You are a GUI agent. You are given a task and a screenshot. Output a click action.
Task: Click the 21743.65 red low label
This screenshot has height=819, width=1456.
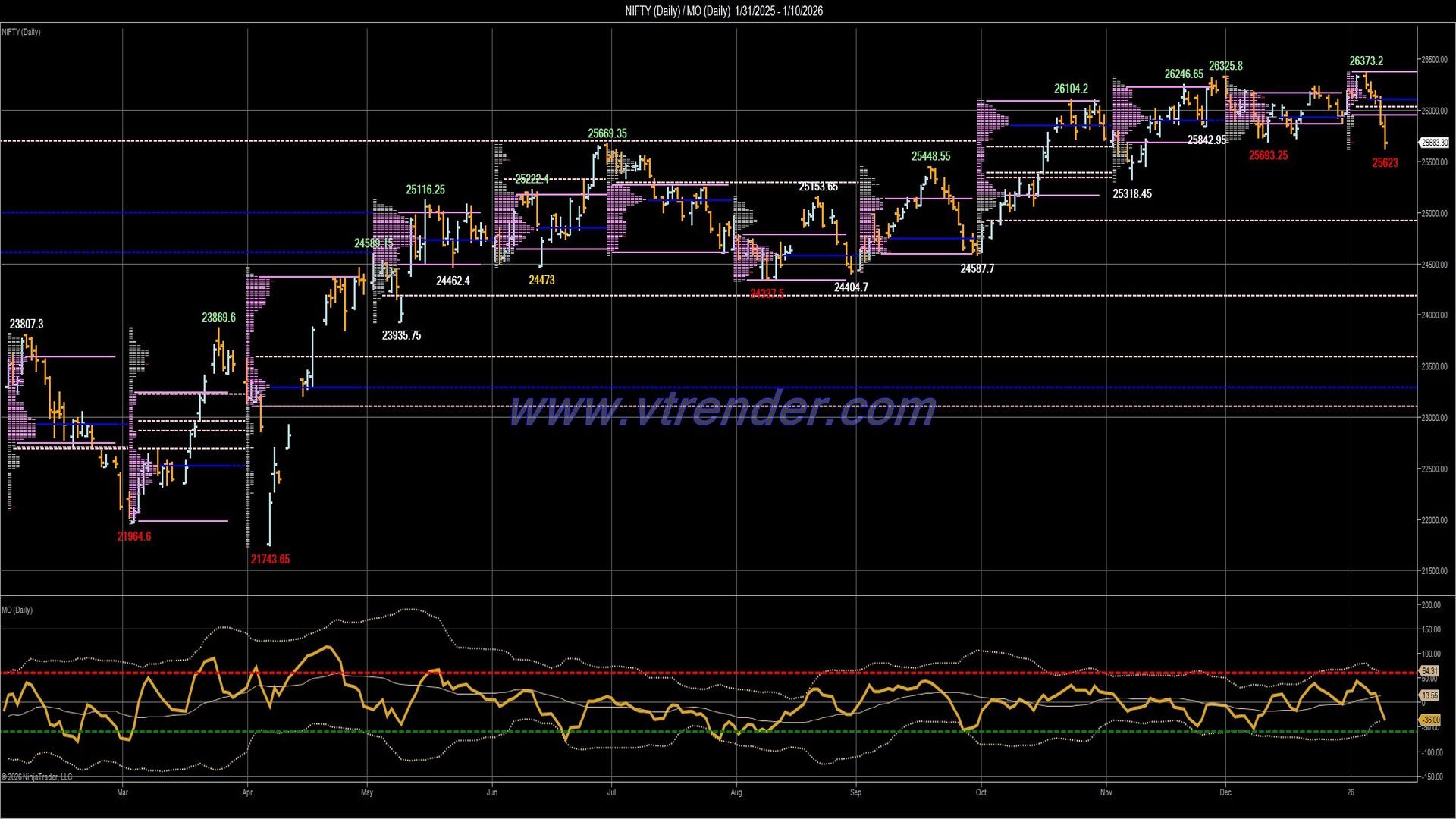point(271,560)
